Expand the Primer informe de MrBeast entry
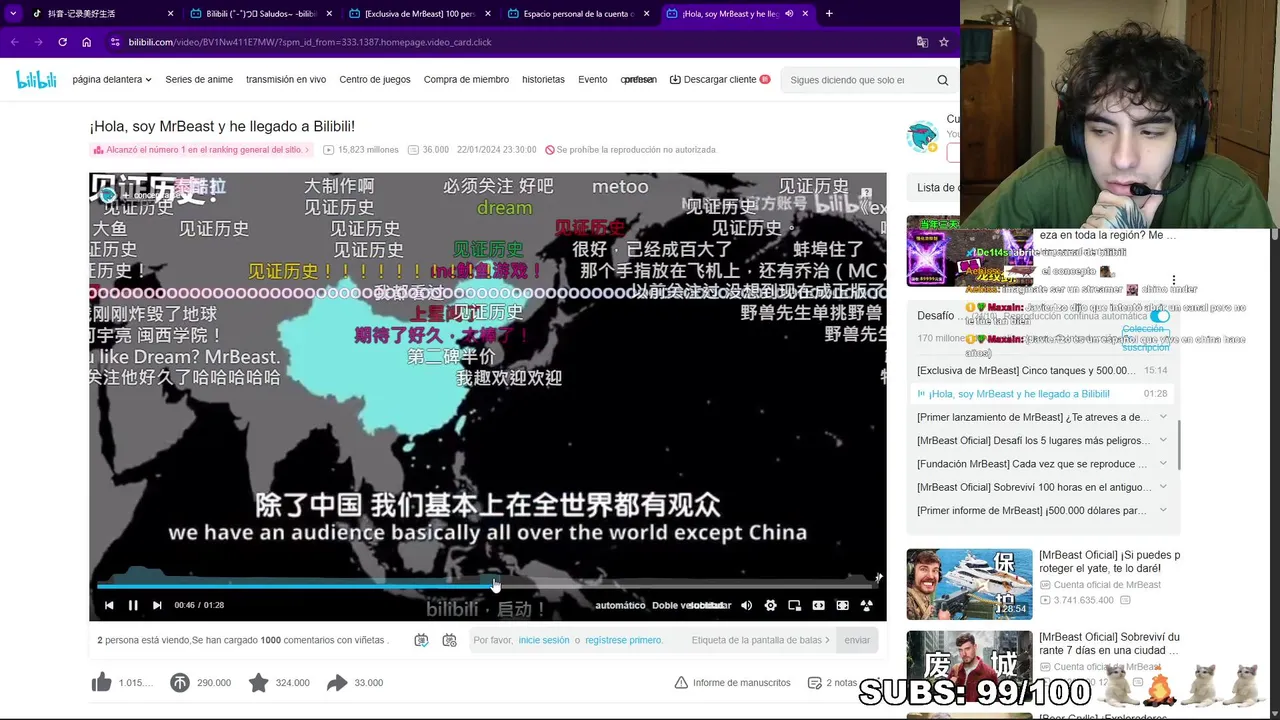Viewport: 1280px width, 720px height. 1163,510
